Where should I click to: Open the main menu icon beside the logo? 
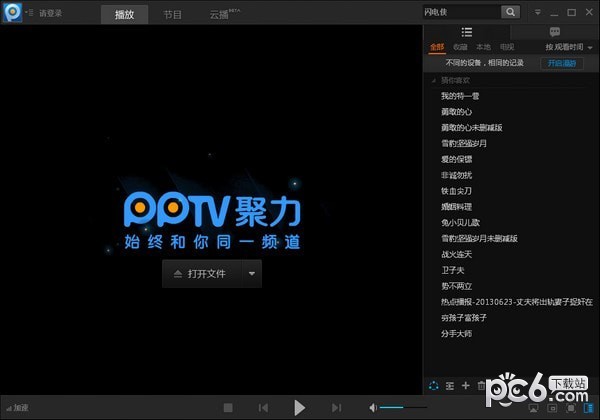[29, 13]
